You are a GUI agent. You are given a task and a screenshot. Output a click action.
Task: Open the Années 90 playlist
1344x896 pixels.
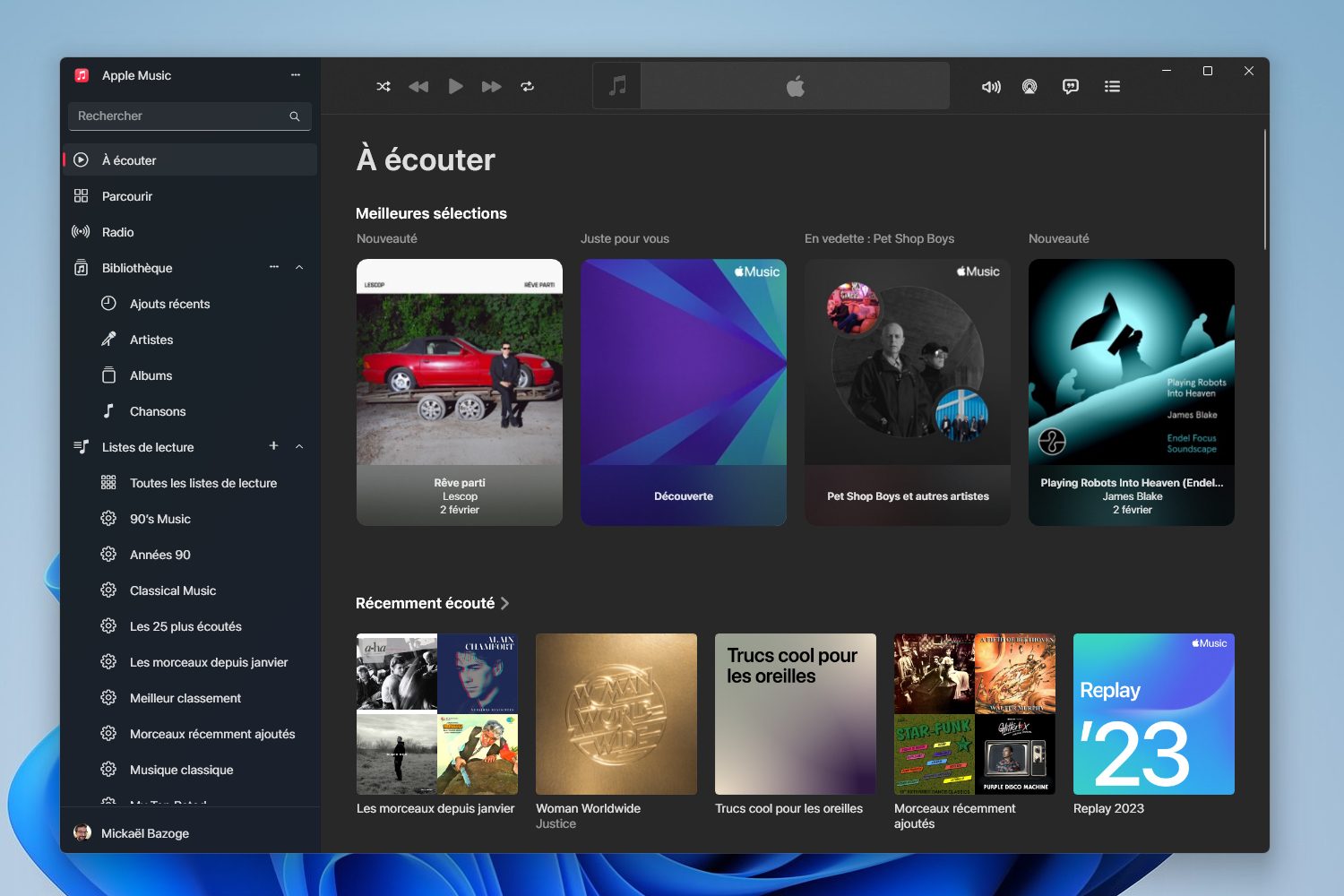click(190, 555)
